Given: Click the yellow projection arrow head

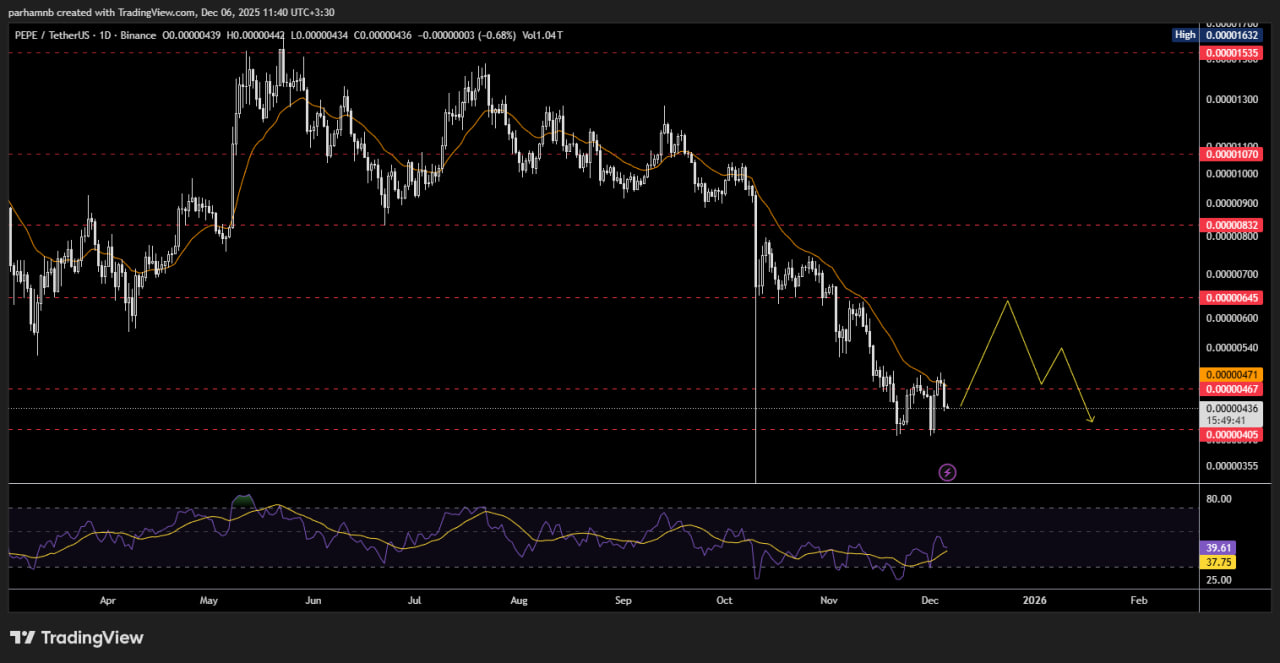Looking at the screenshot, I should point(1091,419).
